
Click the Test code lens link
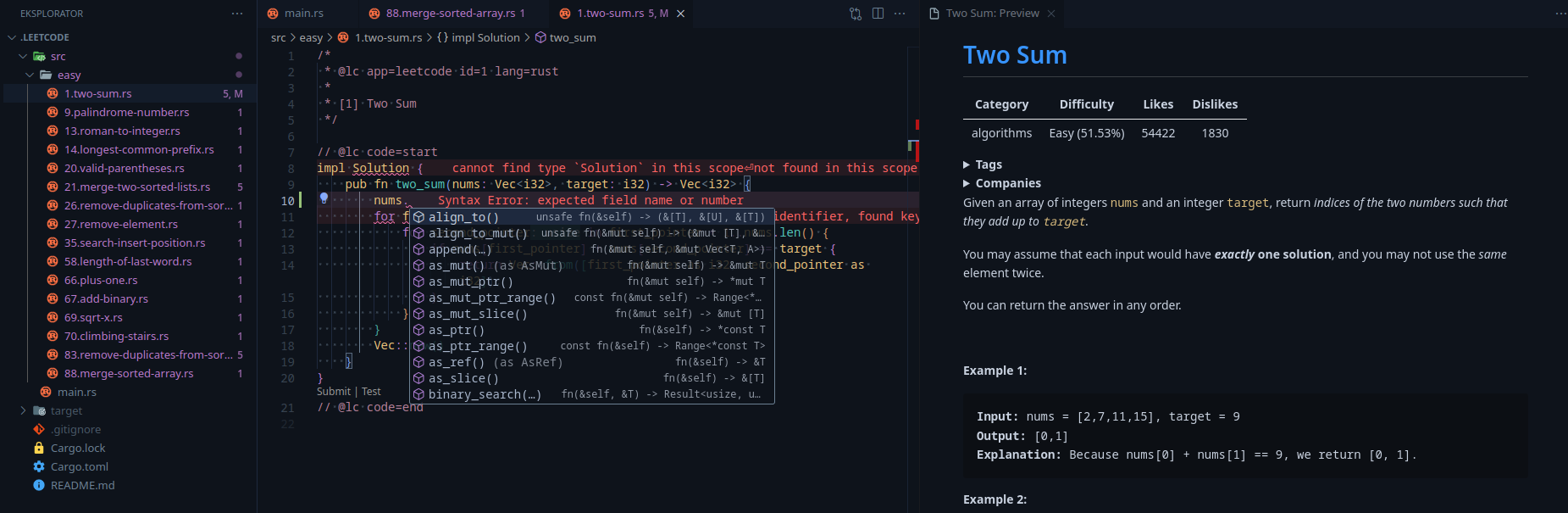point(371,392)
